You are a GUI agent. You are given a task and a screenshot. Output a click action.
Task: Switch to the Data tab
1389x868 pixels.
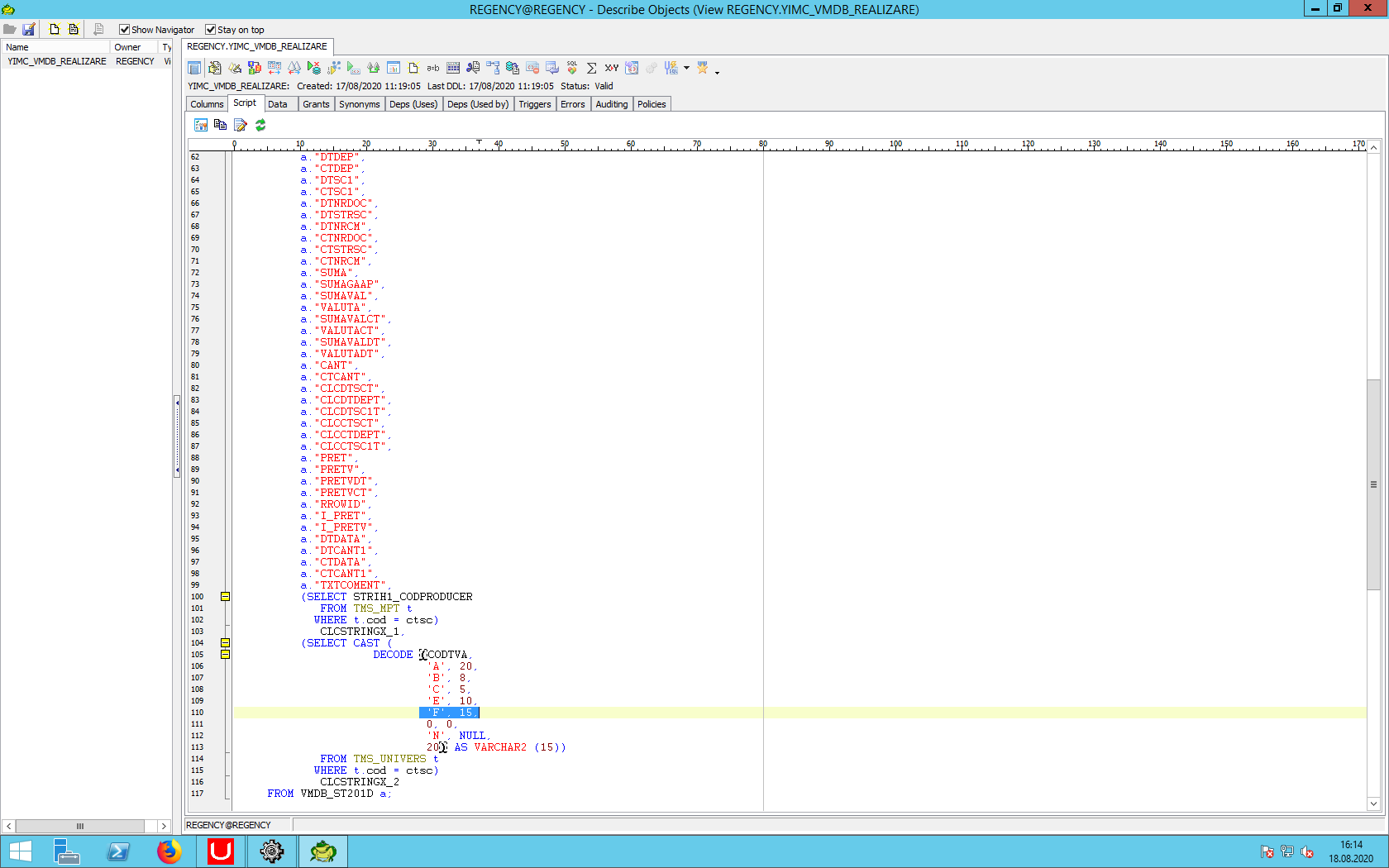pyautogui.click(x=278, y=104)
